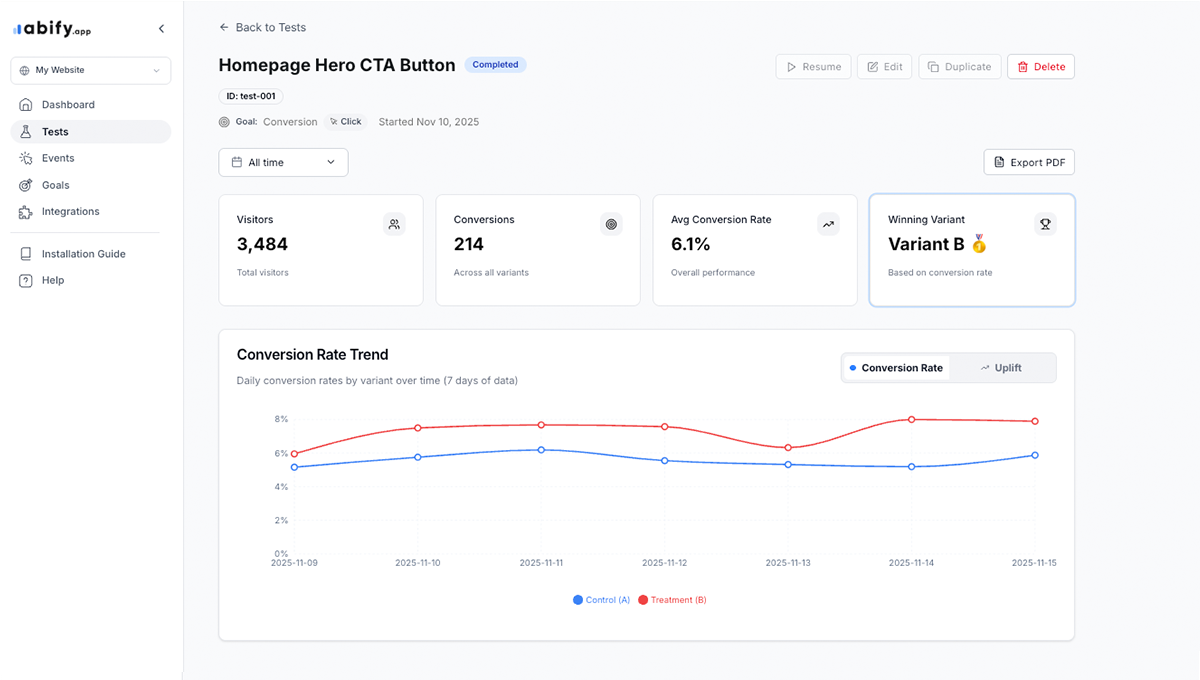Click the Completed status badge
Screen dimensions: 1200x680
(495, 65)
